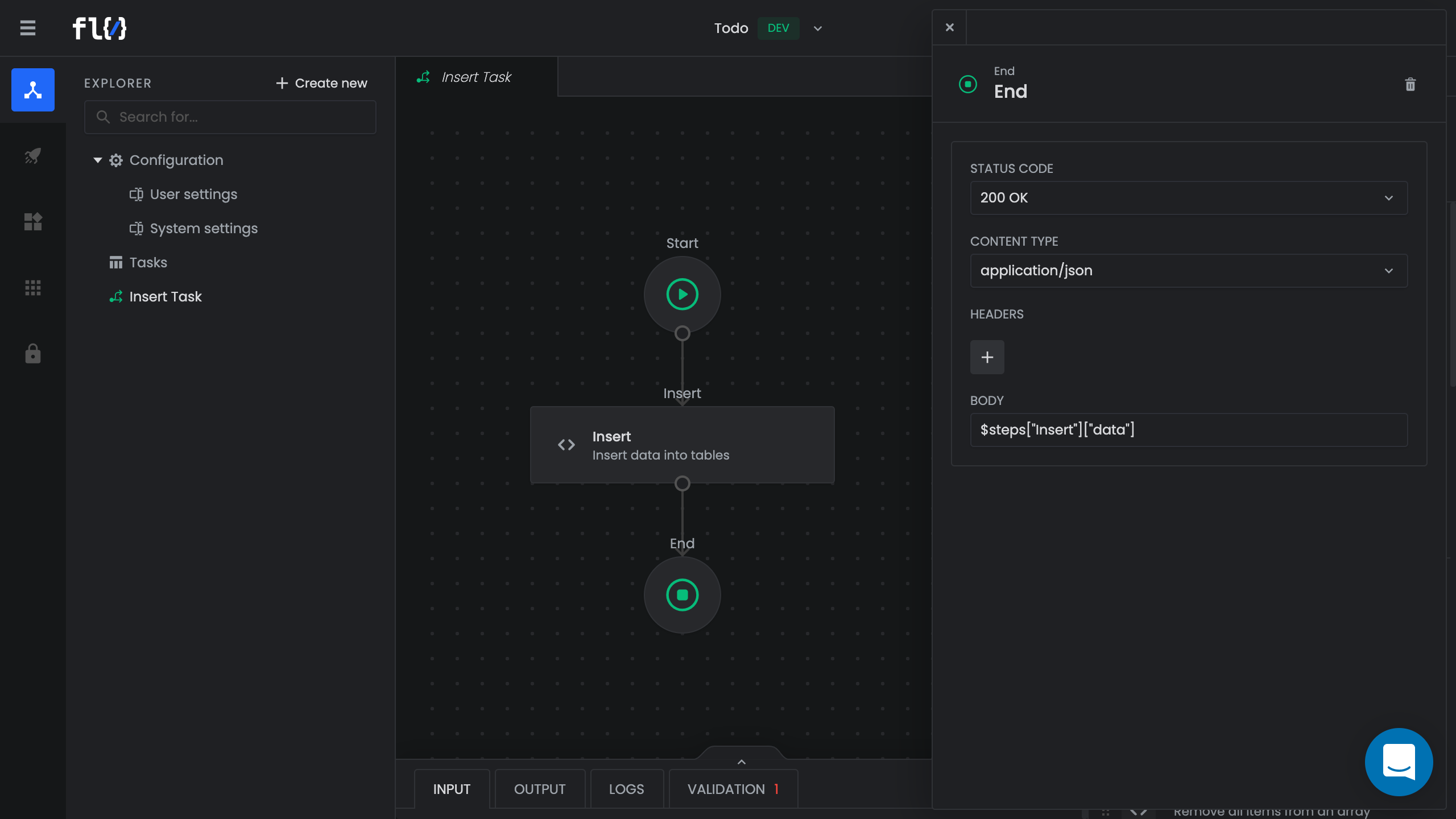This screenshot has height=819, width=1456.
Task: Click the Start node output connector
Action: [x=682, y=333]
